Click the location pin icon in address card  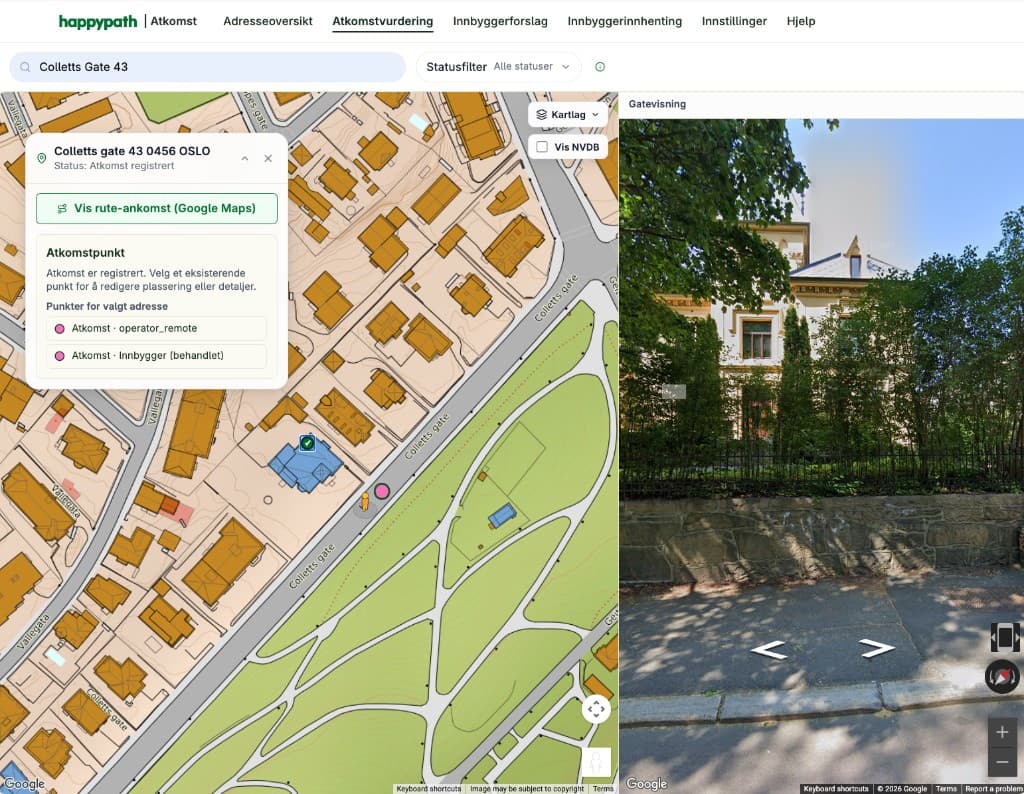(x=42, y=158)
